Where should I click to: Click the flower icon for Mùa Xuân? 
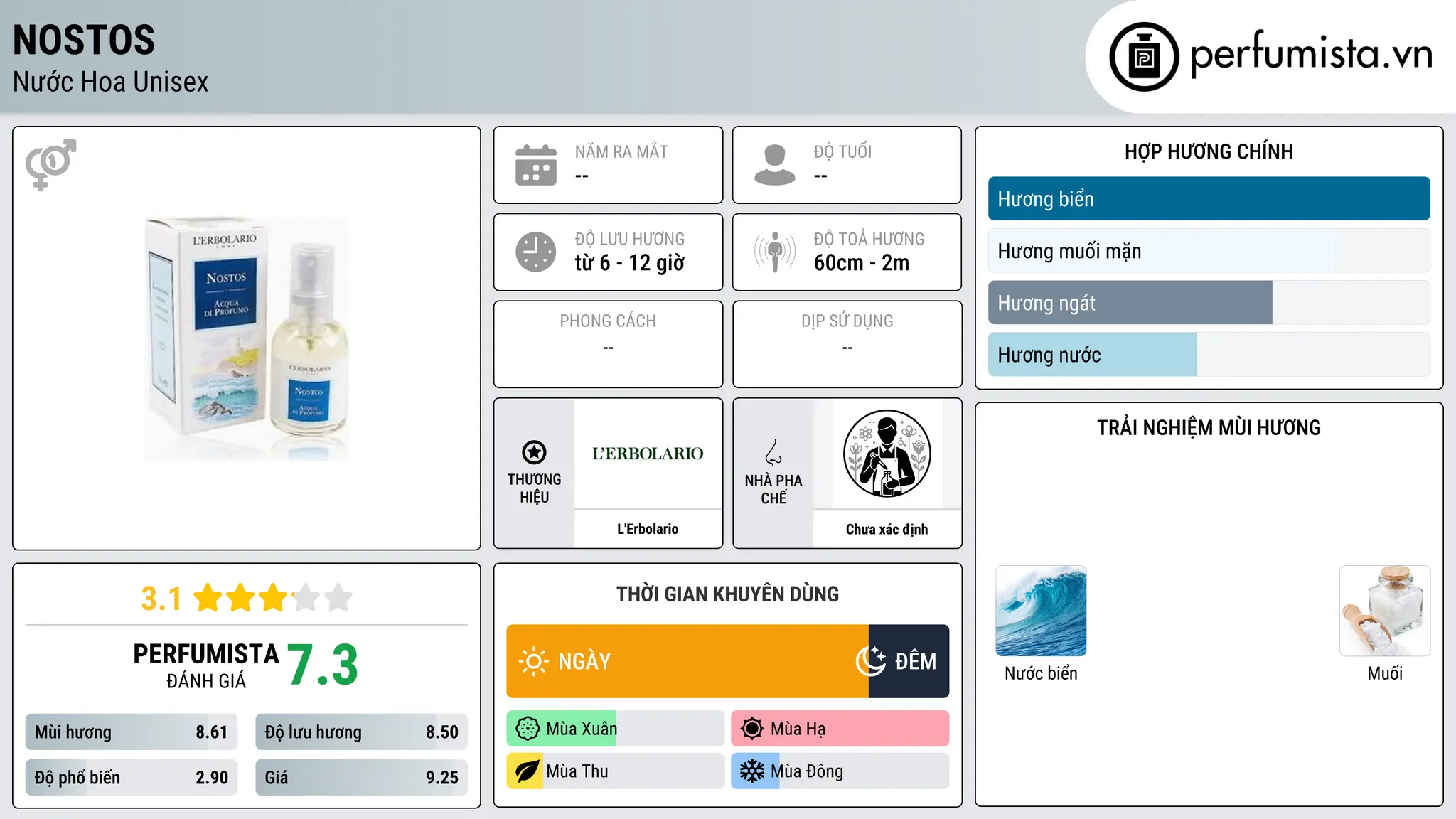point(528,729)
